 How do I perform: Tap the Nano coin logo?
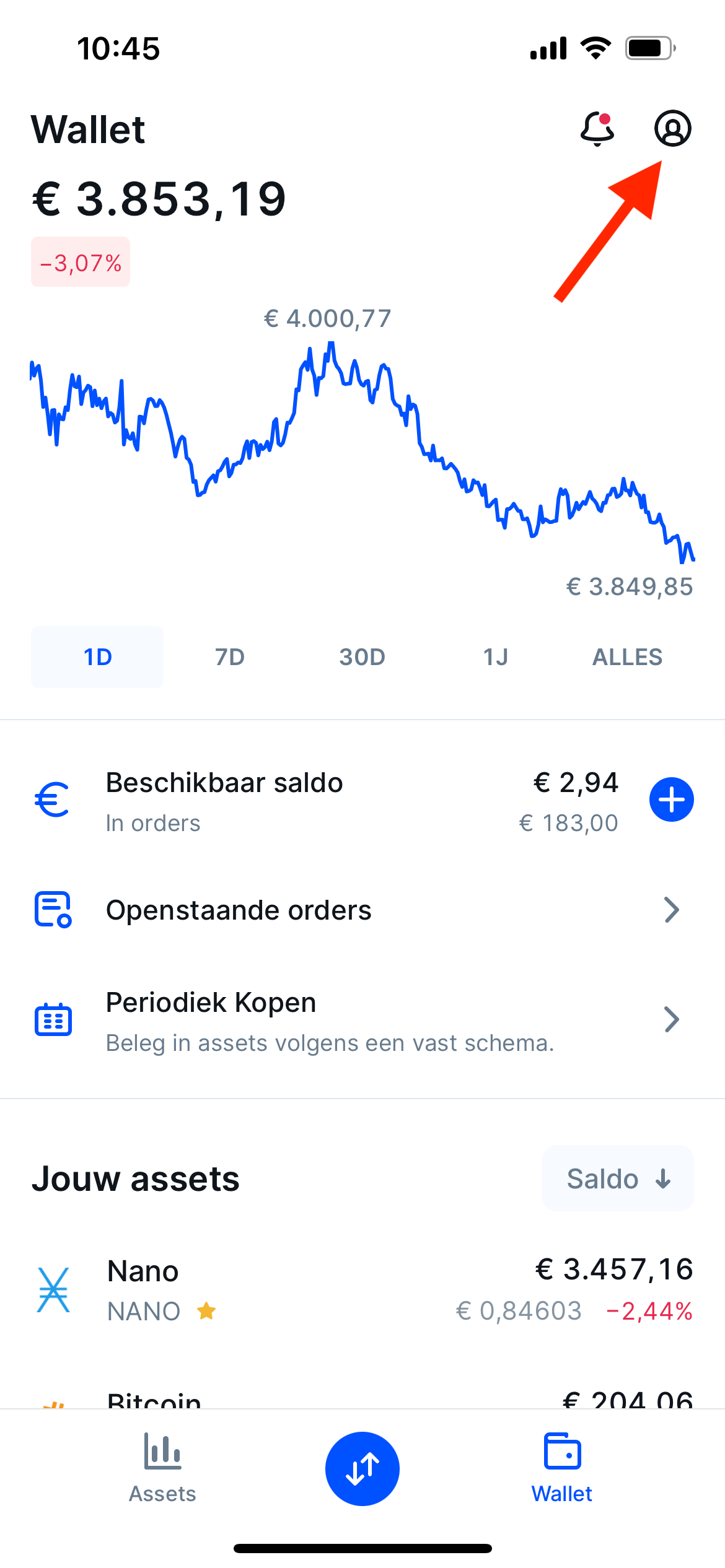point(53,1290)
